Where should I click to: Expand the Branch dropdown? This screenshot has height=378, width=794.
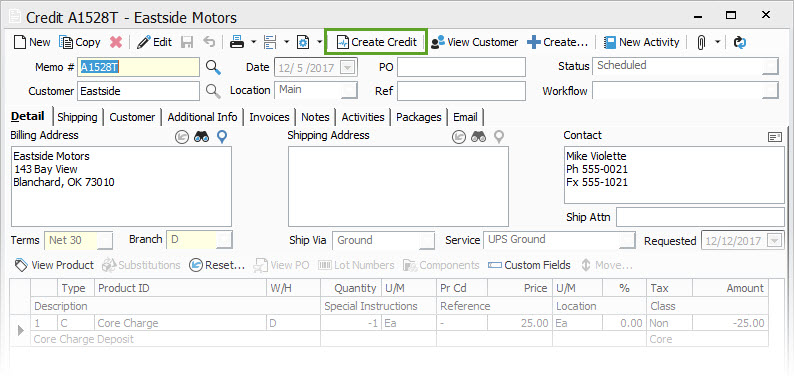224,241
